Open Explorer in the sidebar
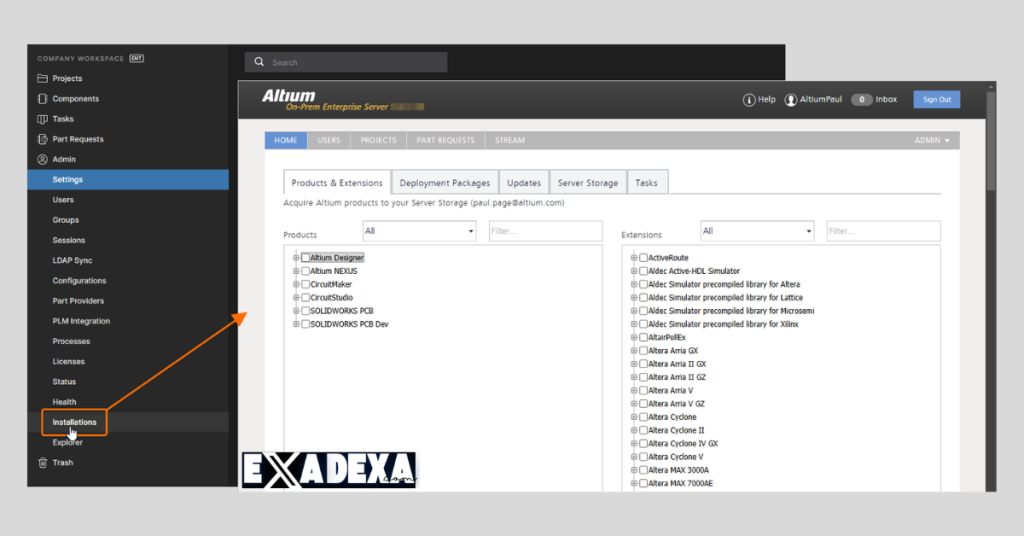Viewport: 1024px width, 536px height. point(68,443)
